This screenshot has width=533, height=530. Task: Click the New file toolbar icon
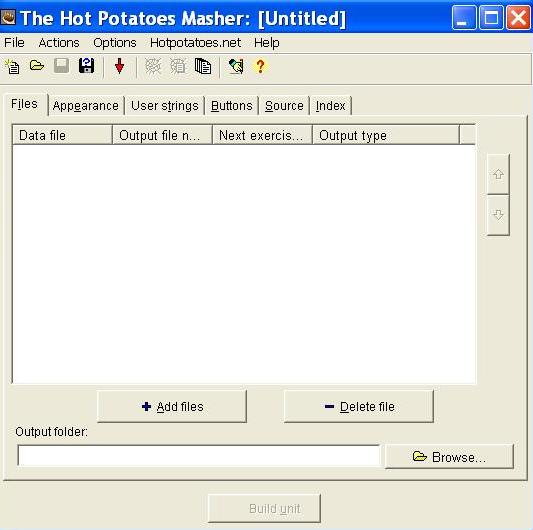pos(13,66)
